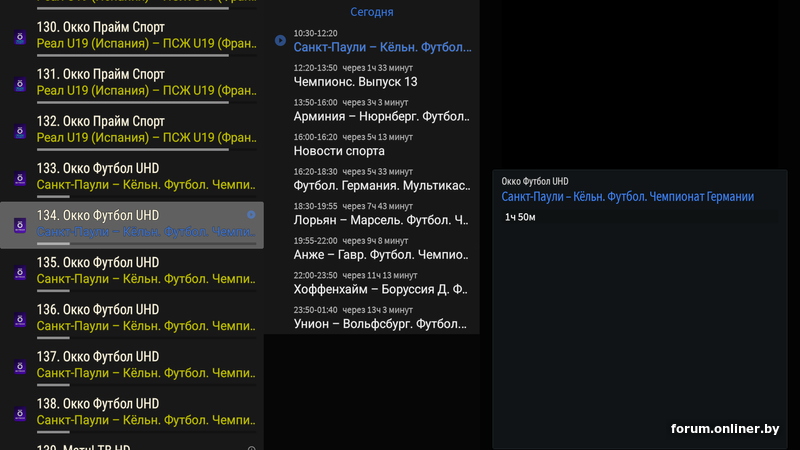Open channel 130. Окко Прайм Спорт
The width and height of the screenshot is (800, 450).
132,37
